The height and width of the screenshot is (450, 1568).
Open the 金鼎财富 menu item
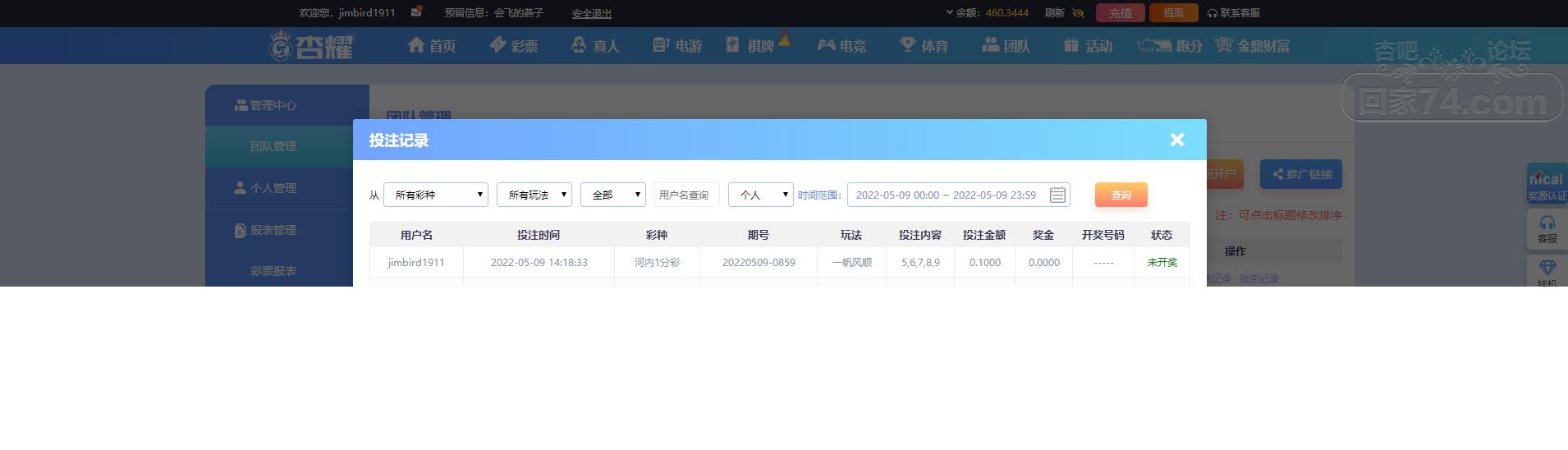point(1253,45)
